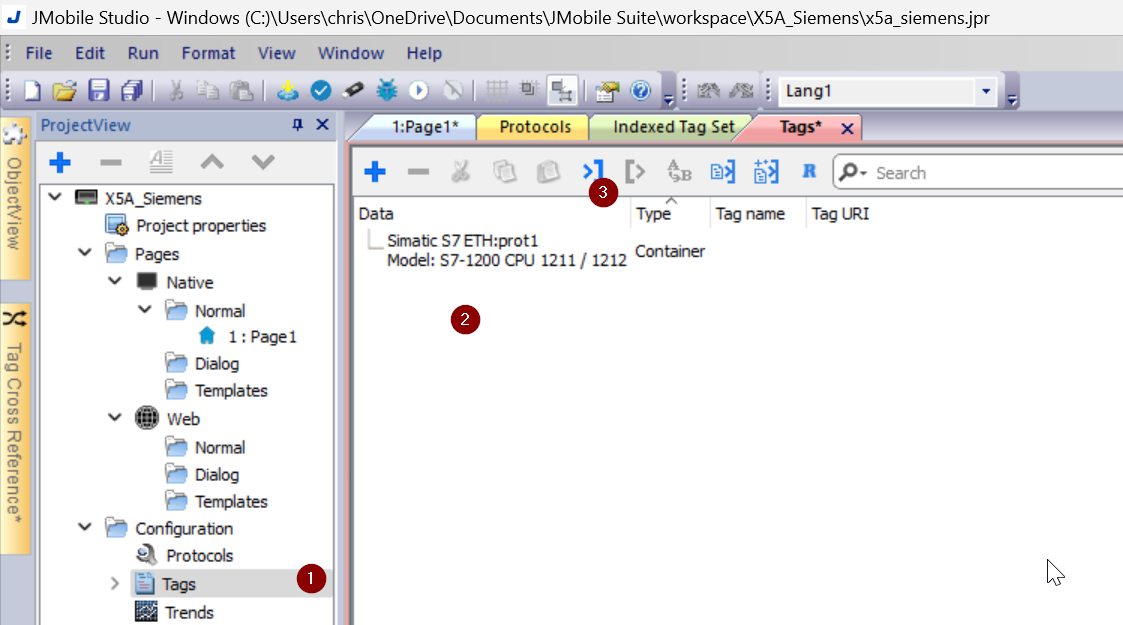Click the blue document-update dictionary icon

[766, 172]
